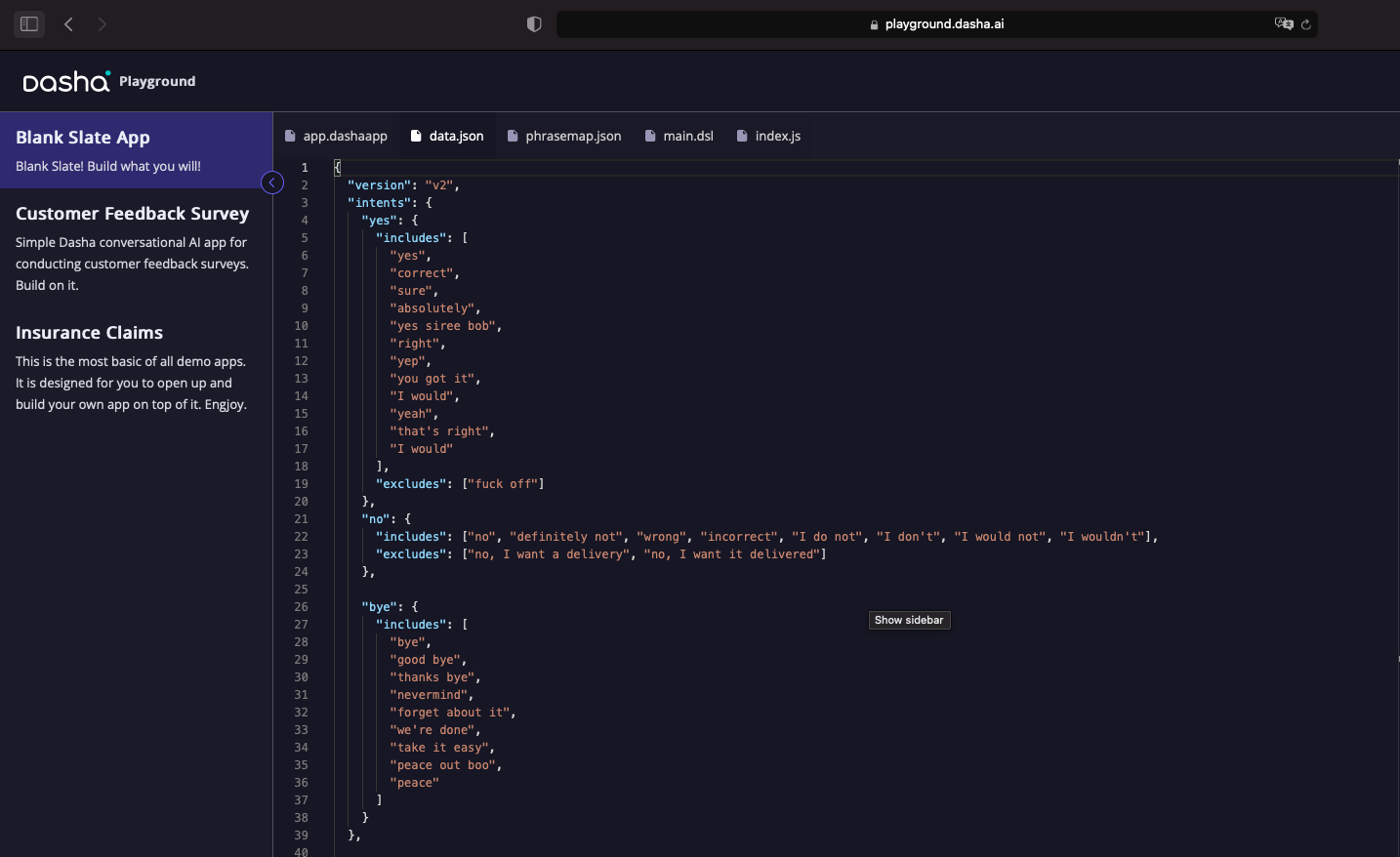Switch to the main.dsl tab
1400x857 pixels.
click(x=679, y=136)
